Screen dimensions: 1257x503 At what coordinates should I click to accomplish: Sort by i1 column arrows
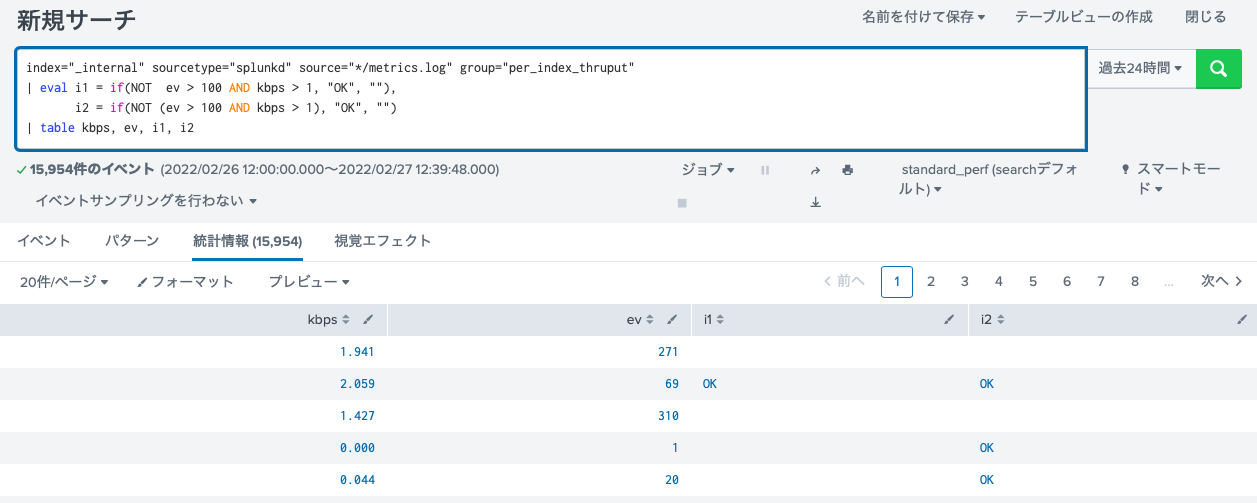tap(720, 320)
